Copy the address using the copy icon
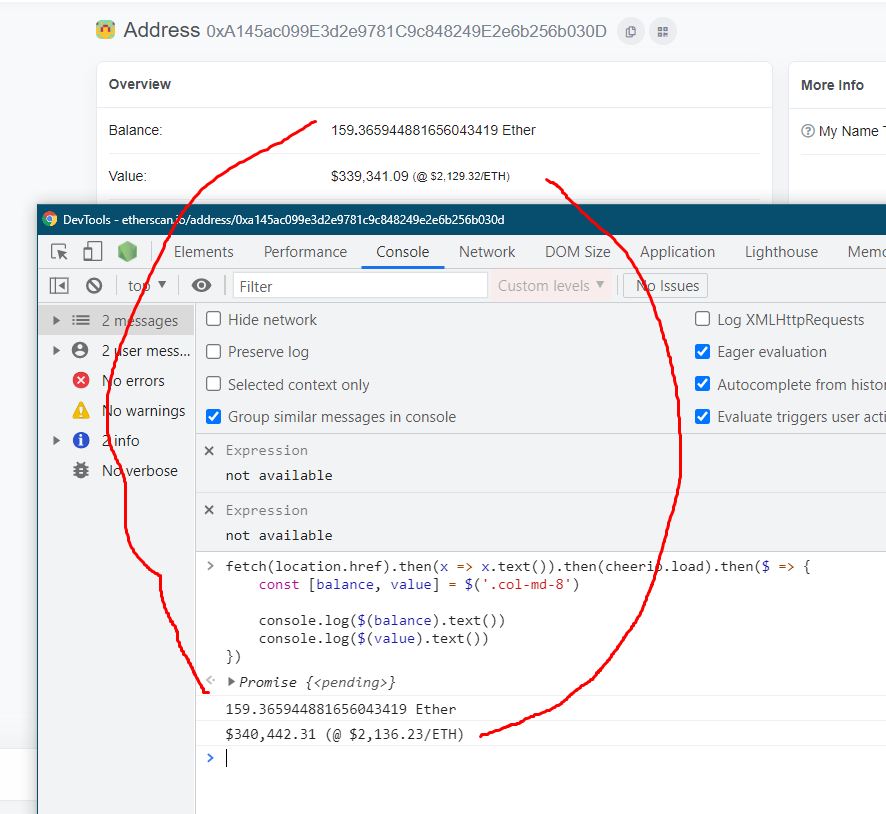 point(631,32)
